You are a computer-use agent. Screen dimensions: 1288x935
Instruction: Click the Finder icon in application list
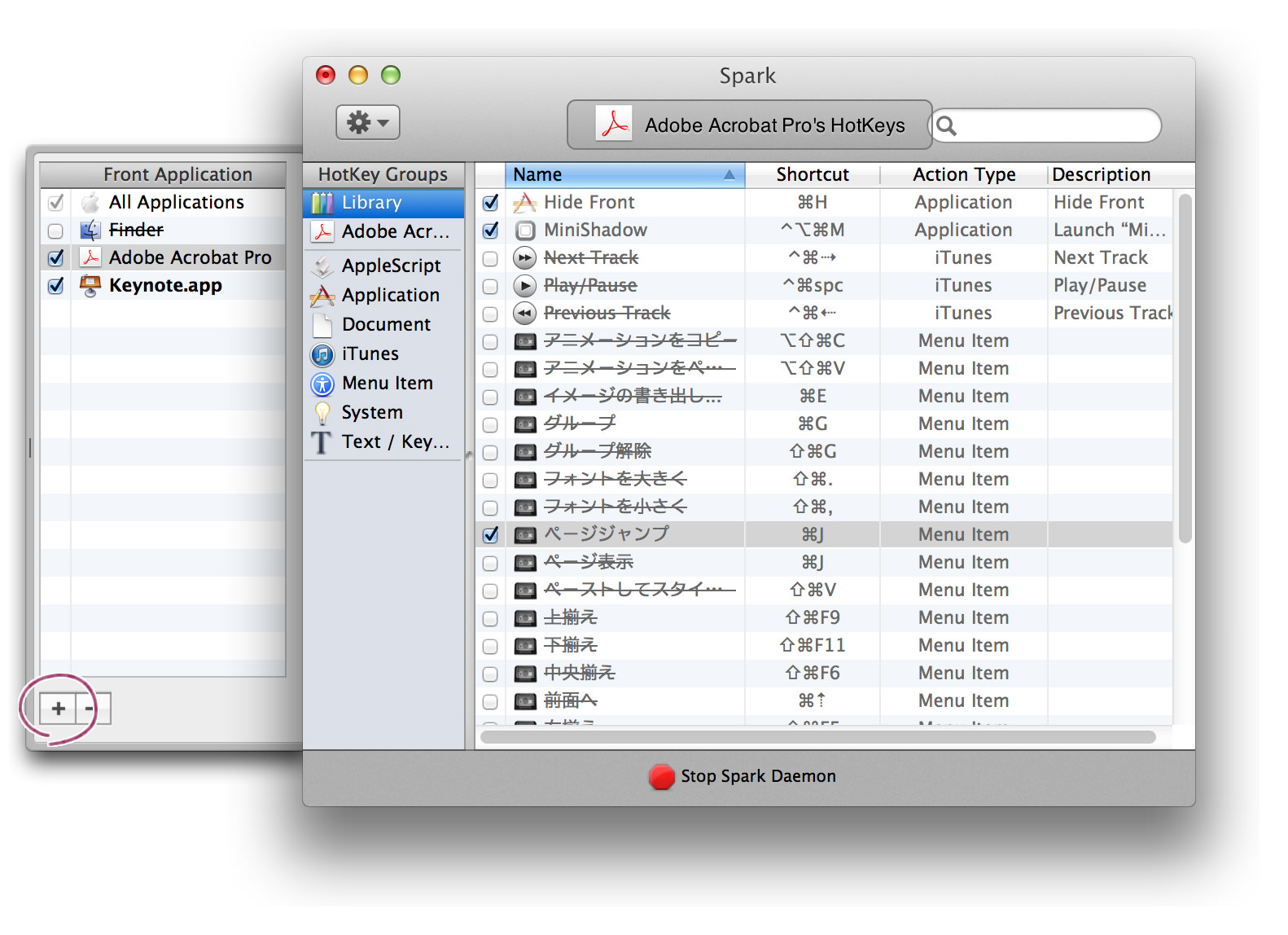90,230
